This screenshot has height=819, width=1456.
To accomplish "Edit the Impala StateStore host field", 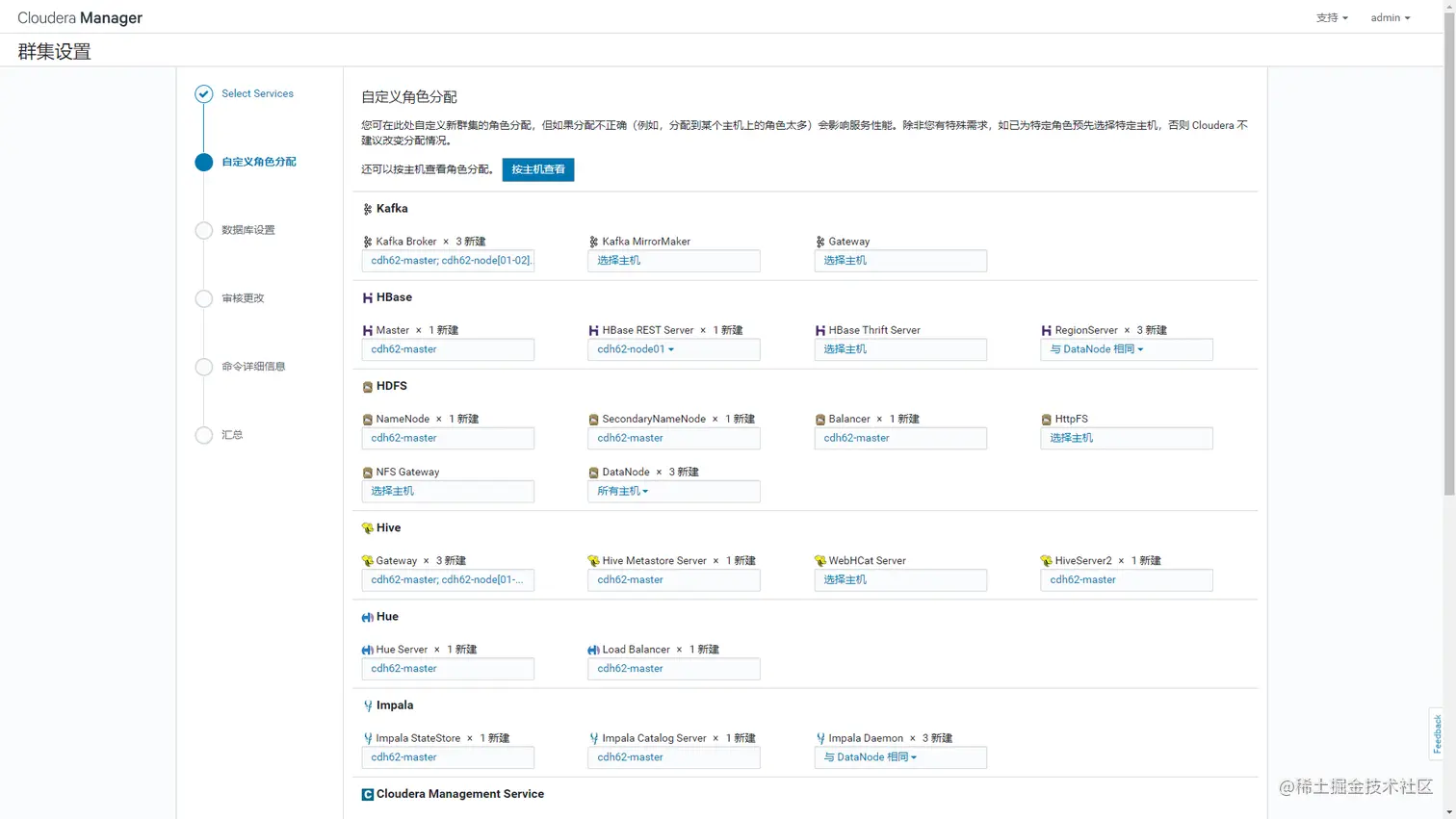I will (x=447, y=757).
